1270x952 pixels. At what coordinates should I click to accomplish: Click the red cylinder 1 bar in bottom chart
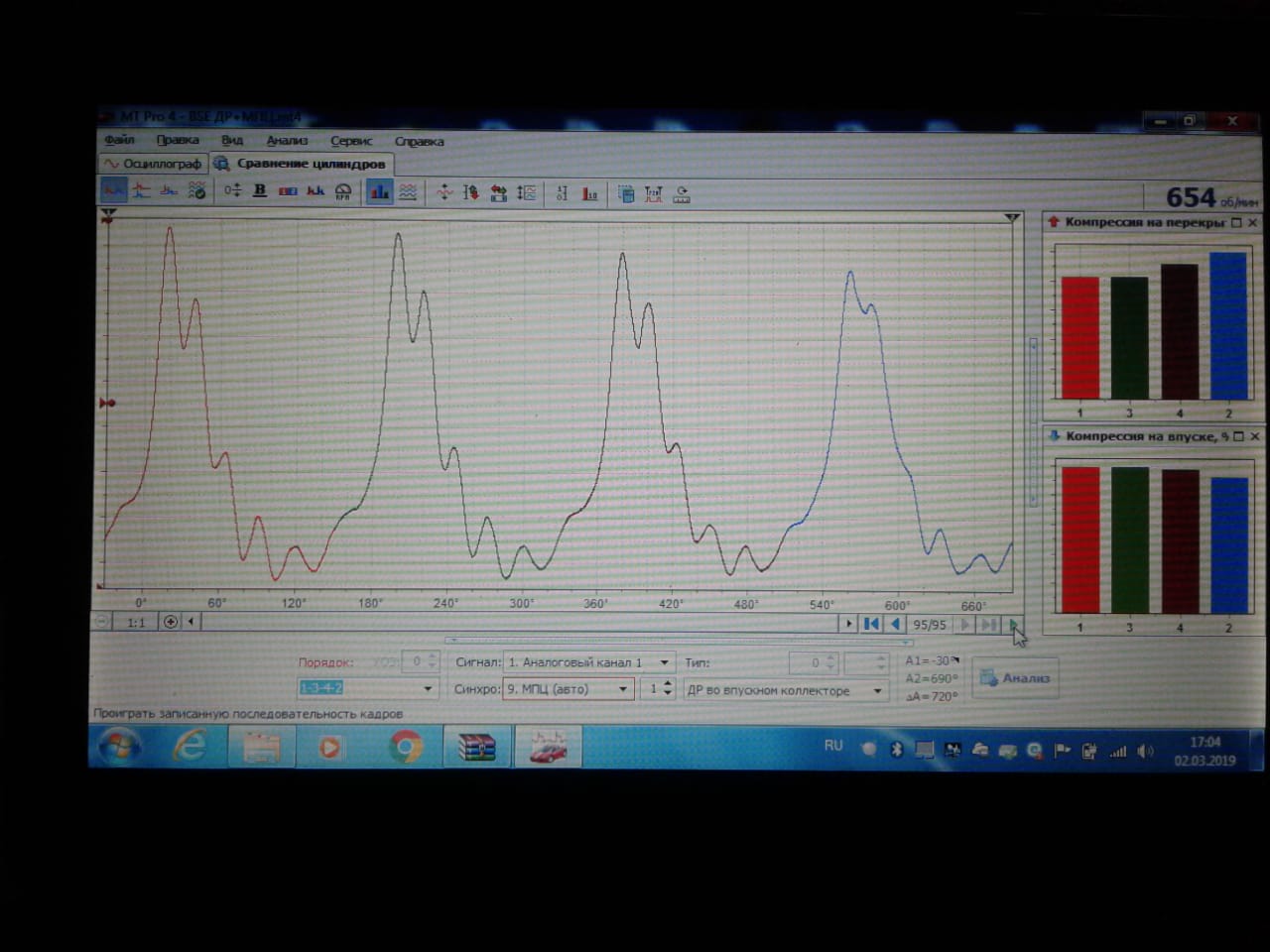(1080, 539)
